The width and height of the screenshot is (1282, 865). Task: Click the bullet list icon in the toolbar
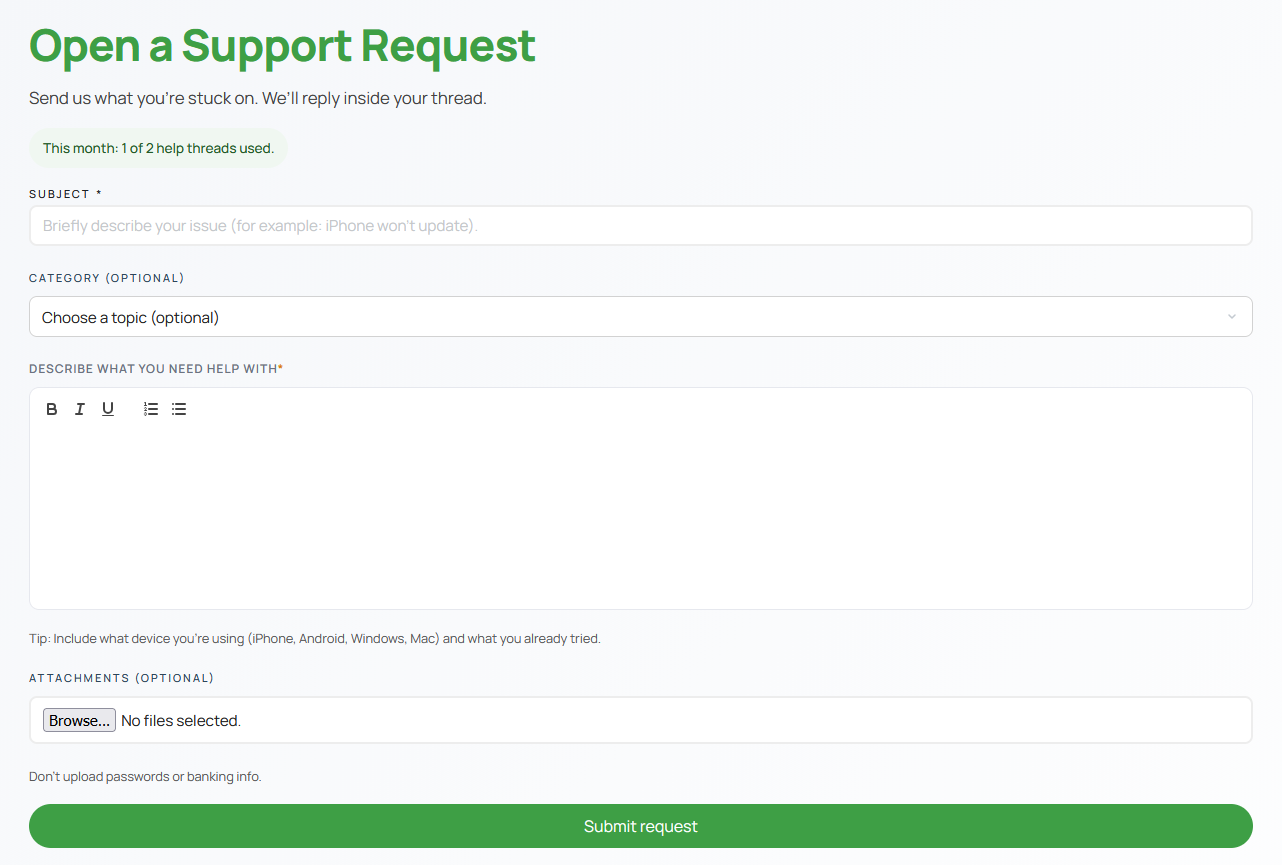click(x=178, y=408)
